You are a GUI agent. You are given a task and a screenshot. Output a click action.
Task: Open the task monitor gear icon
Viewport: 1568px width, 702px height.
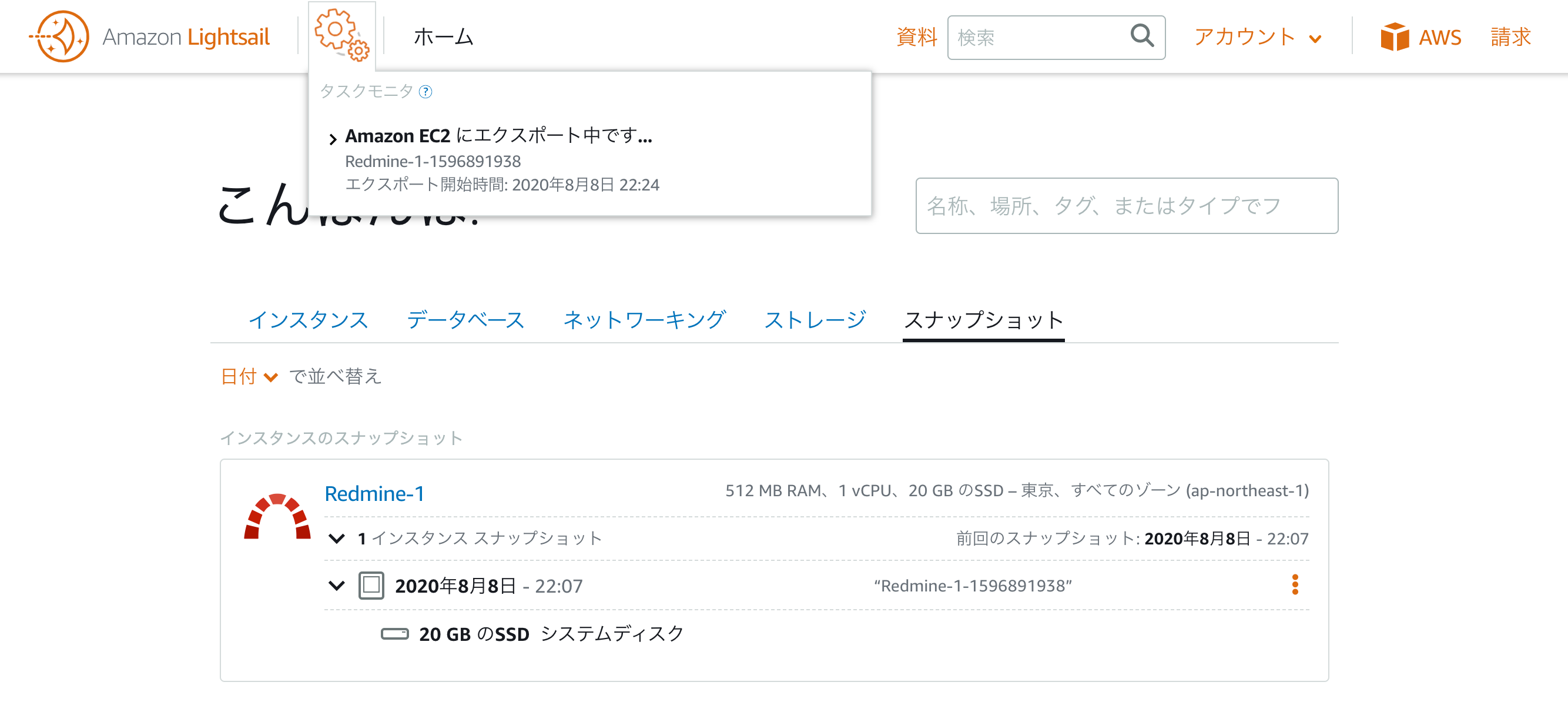click(341, 35)
